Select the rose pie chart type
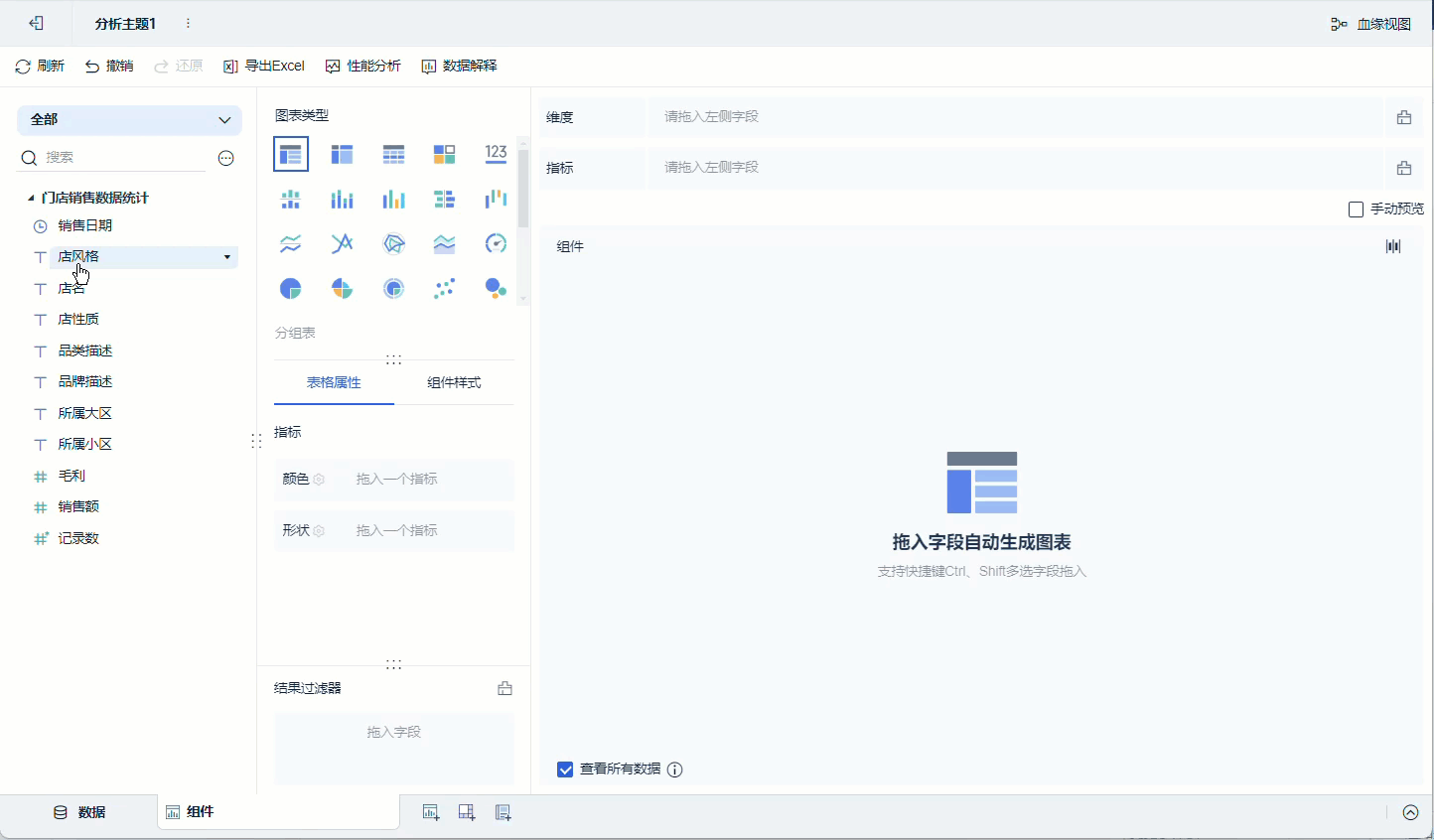 point(342,288)
